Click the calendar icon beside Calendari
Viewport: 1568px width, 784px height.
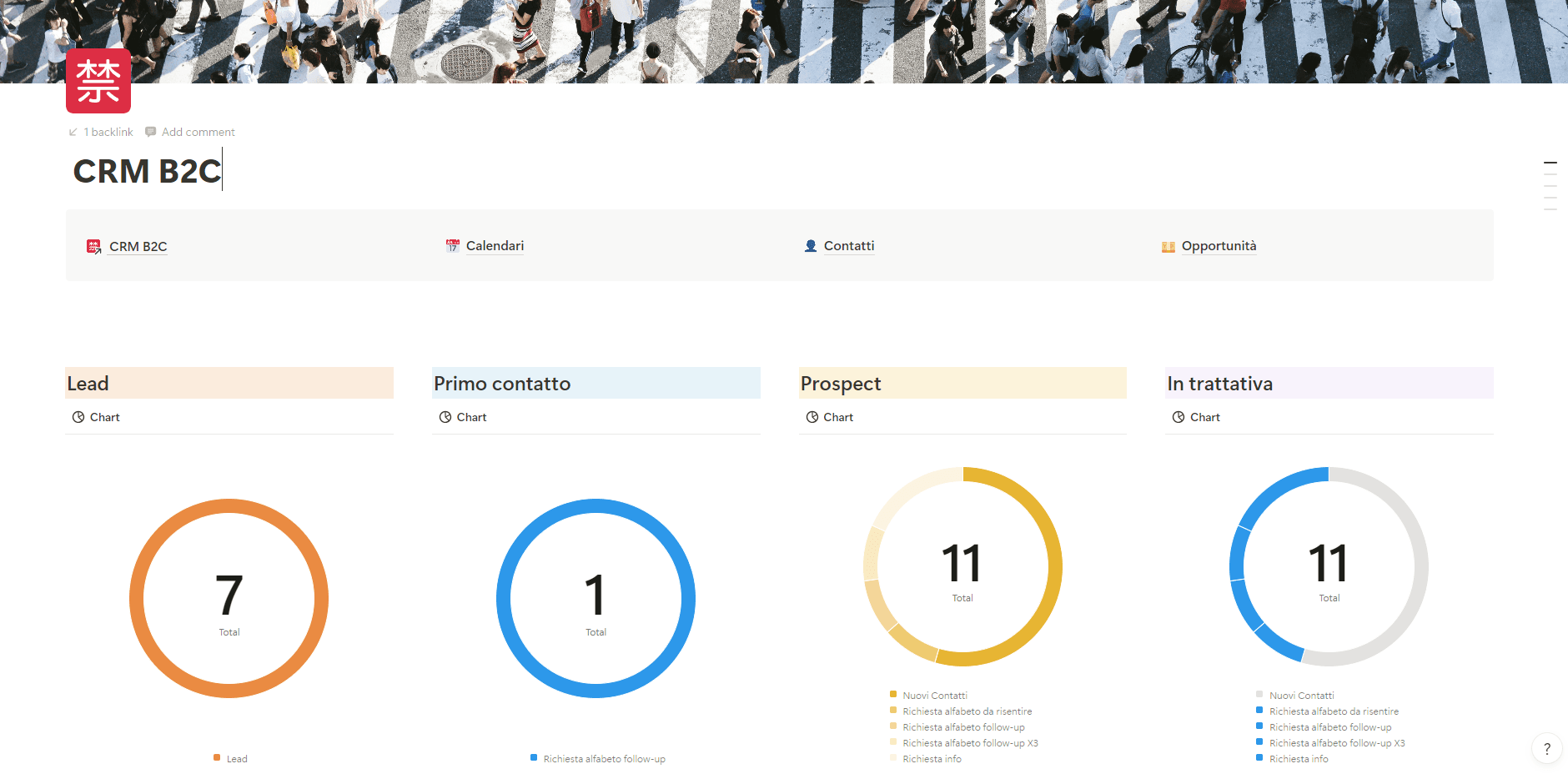tap(453, 245)
